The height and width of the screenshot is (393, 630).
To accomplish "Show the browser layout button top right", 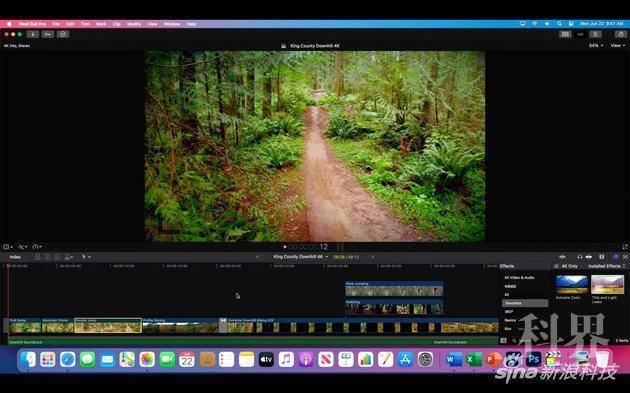I will (565, 34).
